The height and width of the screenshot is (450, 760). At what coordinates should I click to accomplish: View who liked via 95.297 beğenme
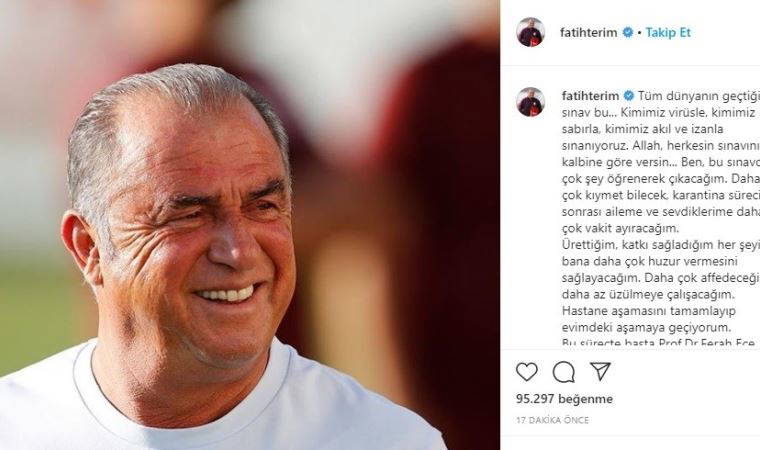pyautogui.click(x=564, y=399)
